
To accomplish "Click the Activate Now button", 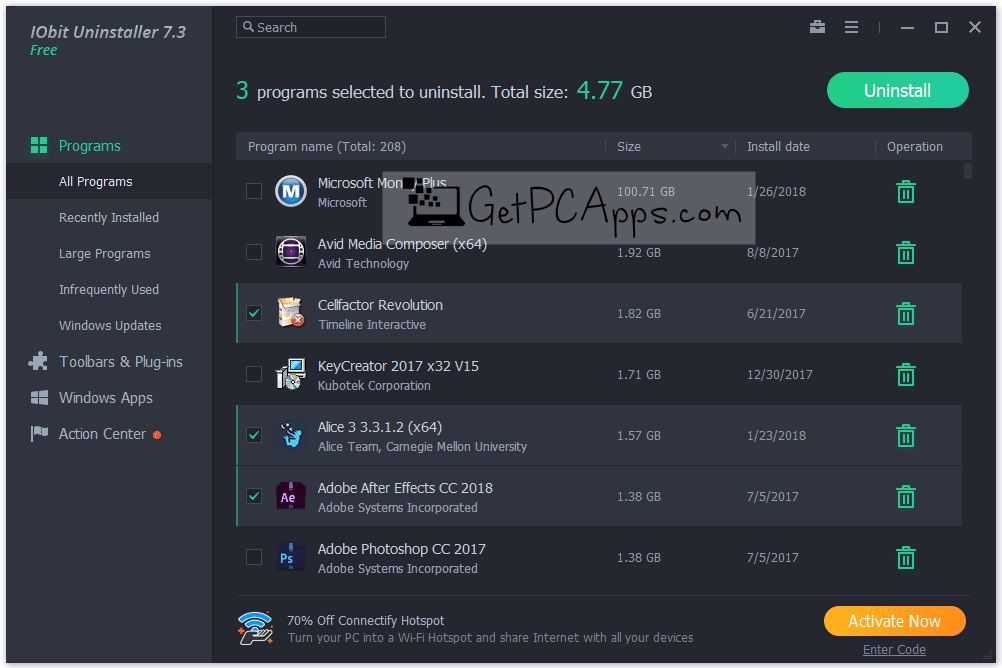I will [x=894, y=621].
